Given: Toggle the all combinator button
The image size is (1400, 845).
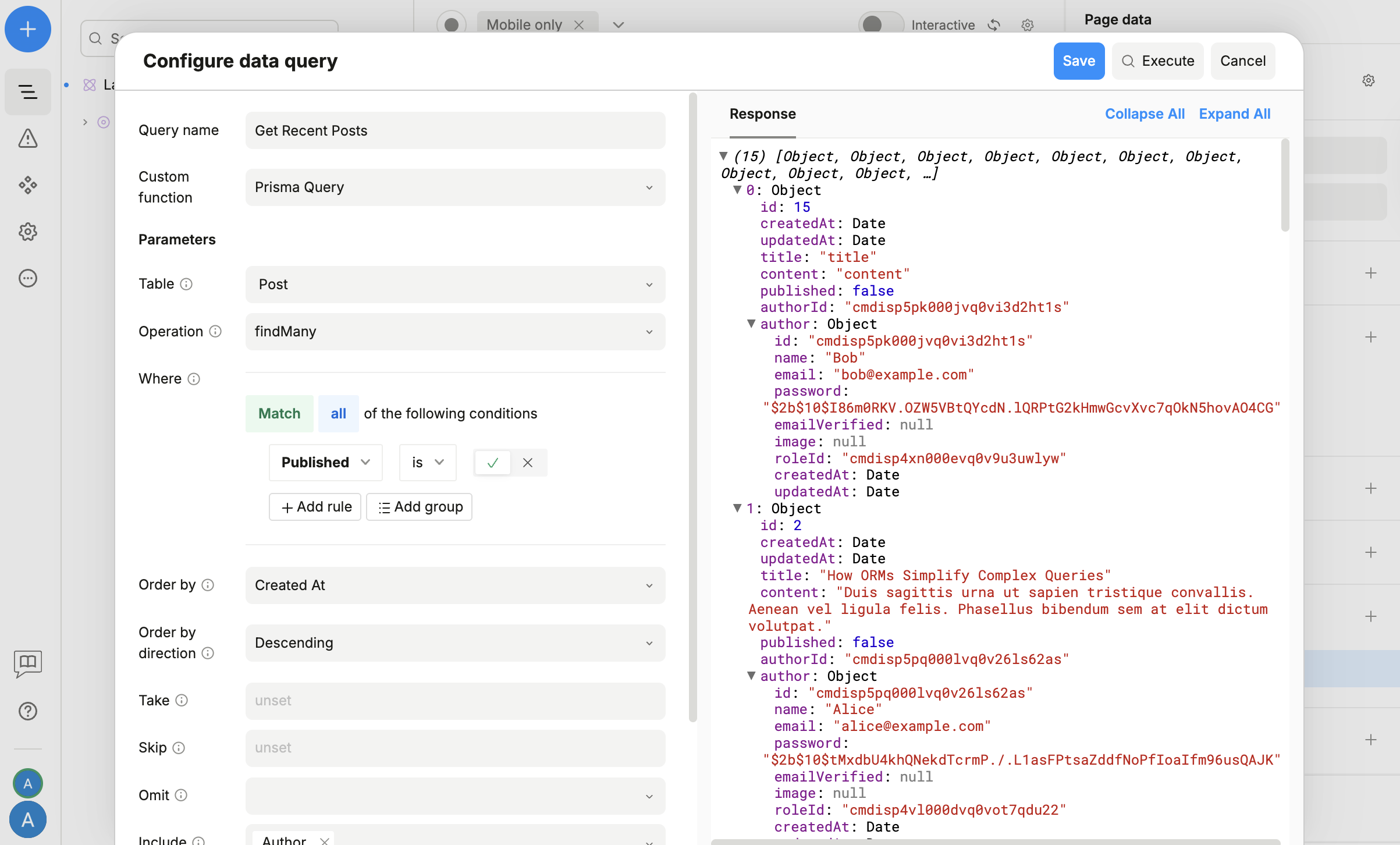Looking at the screenshot, I should pyautogui.click(x=339, y=414).
